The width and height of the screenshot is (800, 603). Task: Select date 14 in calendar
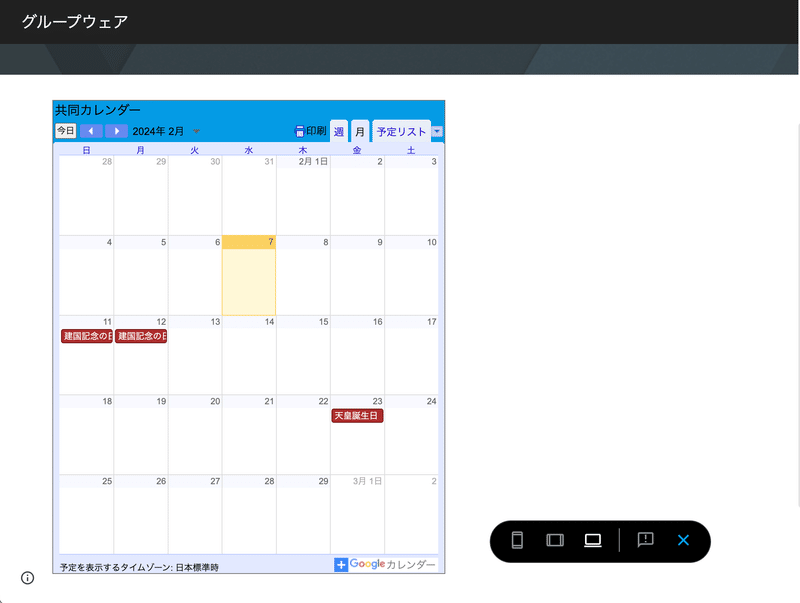coord(269,322)
